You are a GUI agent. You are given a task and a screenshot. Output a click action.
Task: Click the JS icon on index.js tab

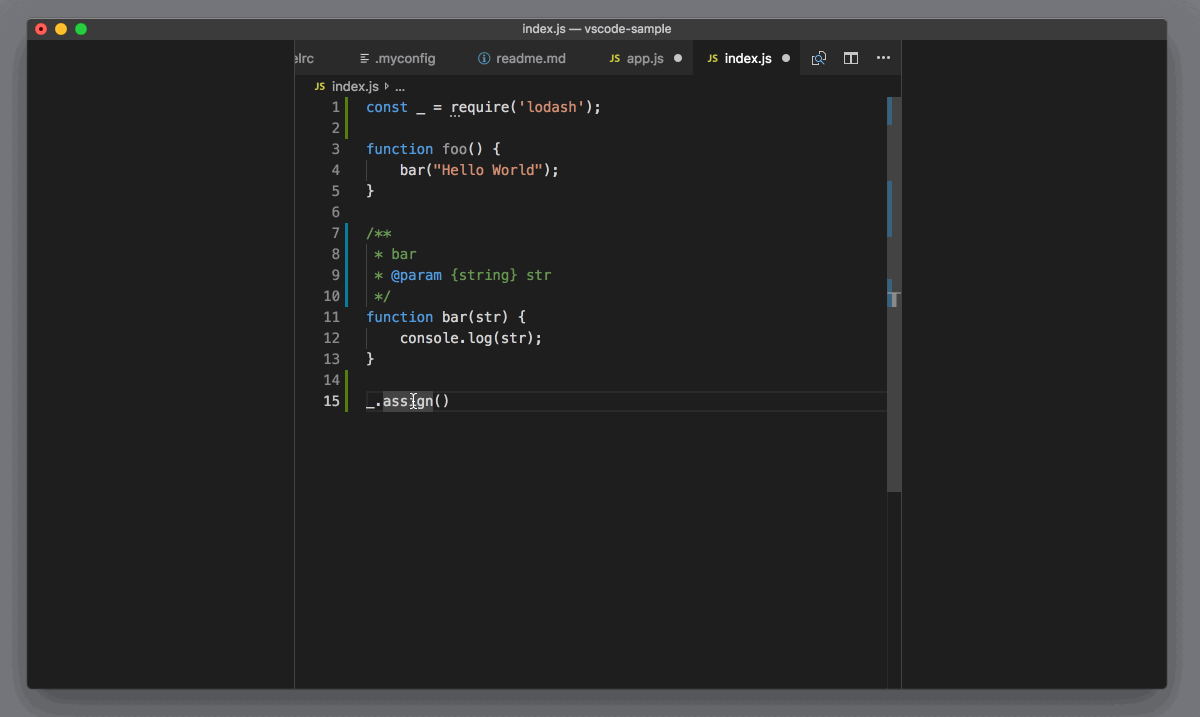pos(713,59)
